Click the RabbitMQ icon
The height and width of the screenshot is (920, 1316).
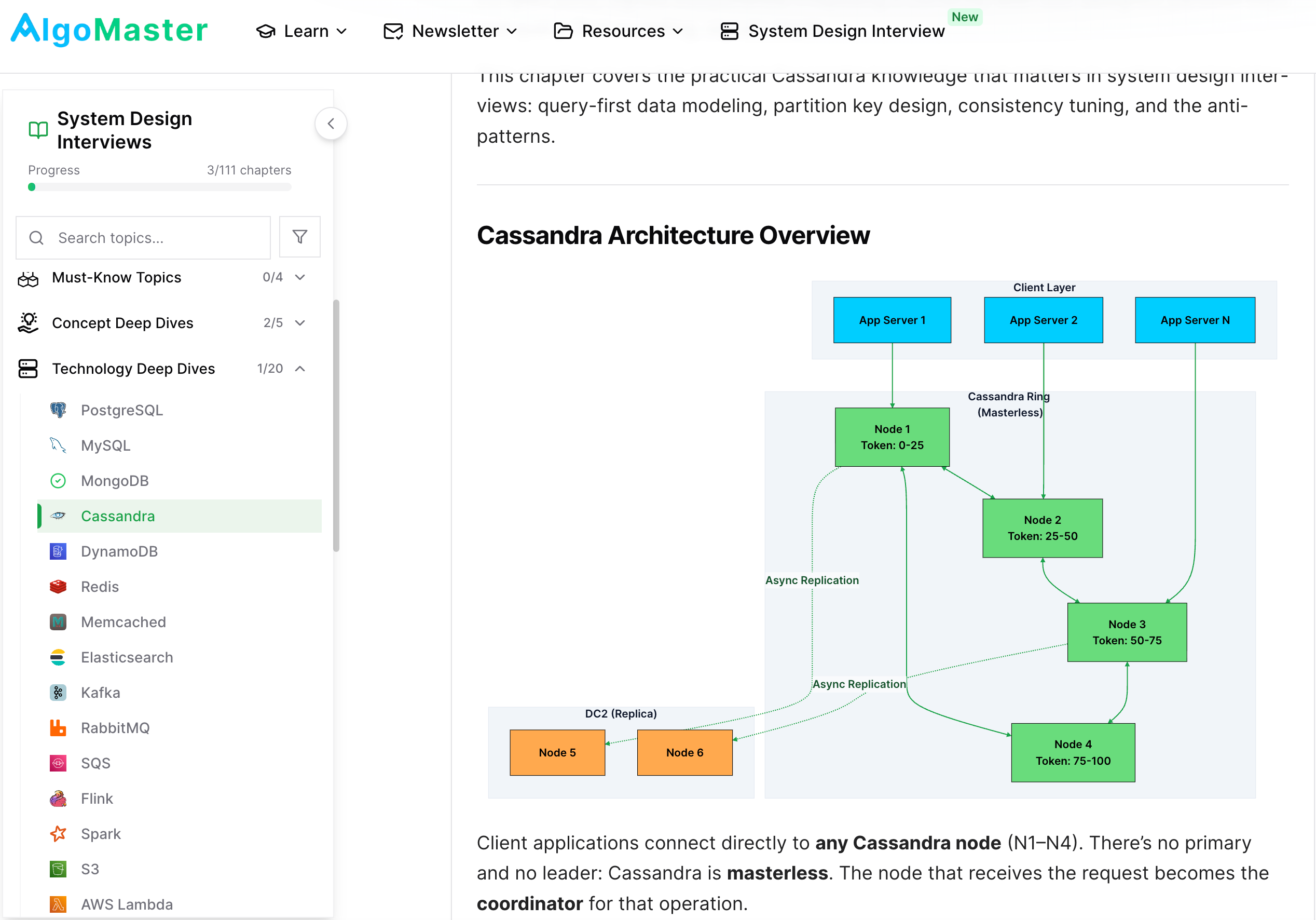coord(58,727)
